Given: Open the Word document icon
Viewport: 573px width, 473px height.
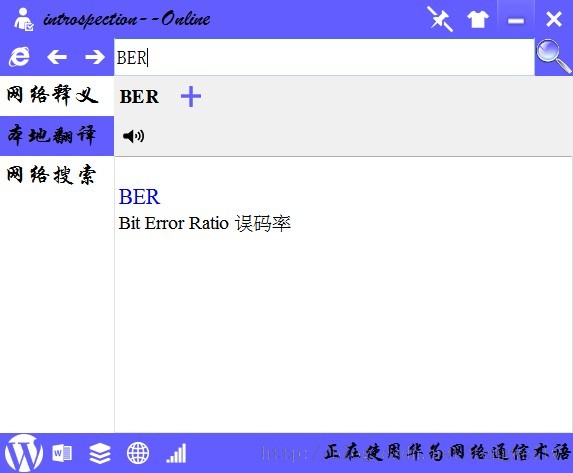Looking at the screenshot, I should click(x=62, y=454).
